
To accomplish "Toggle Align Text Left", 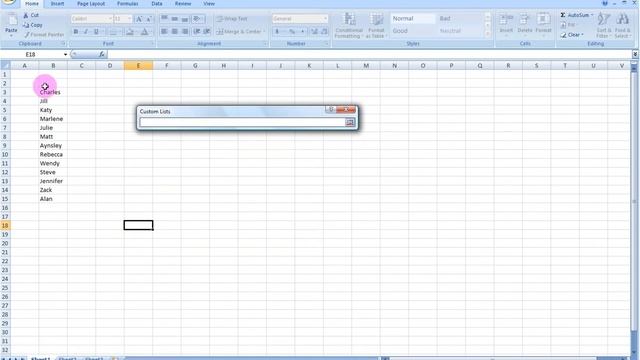I will (x=164, y=31).
